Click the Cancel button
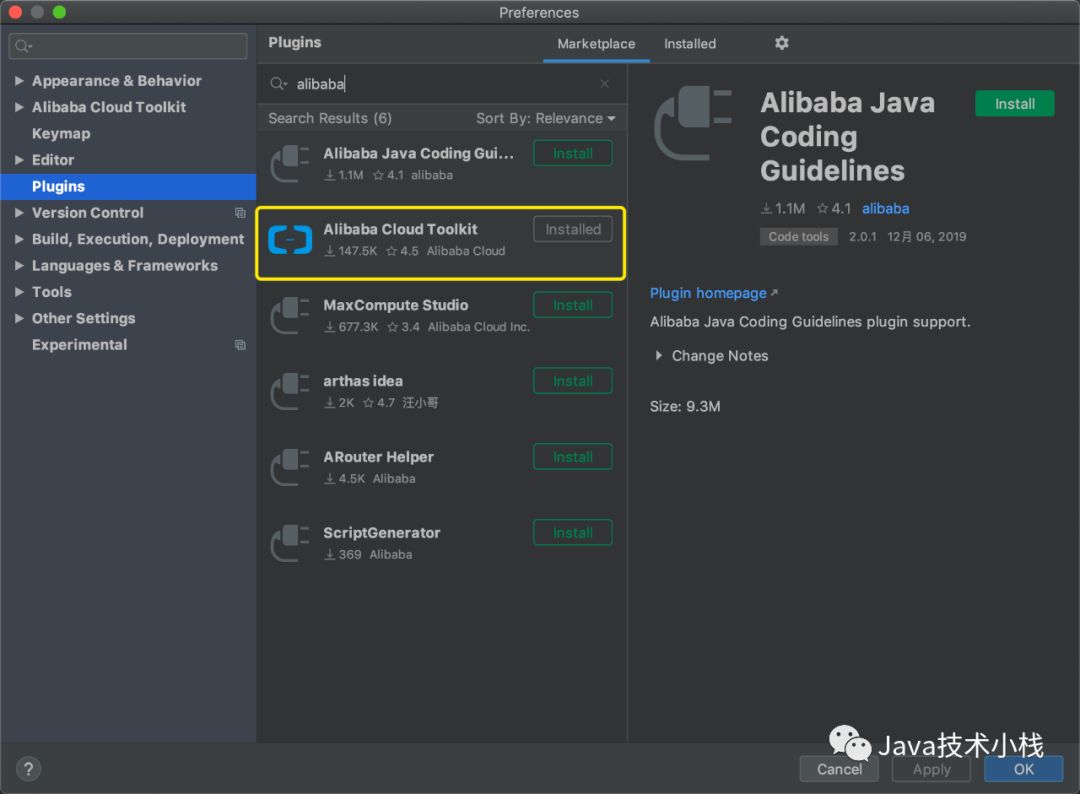1080x794 pixels. pyautogui.click(x=839, y=769)
